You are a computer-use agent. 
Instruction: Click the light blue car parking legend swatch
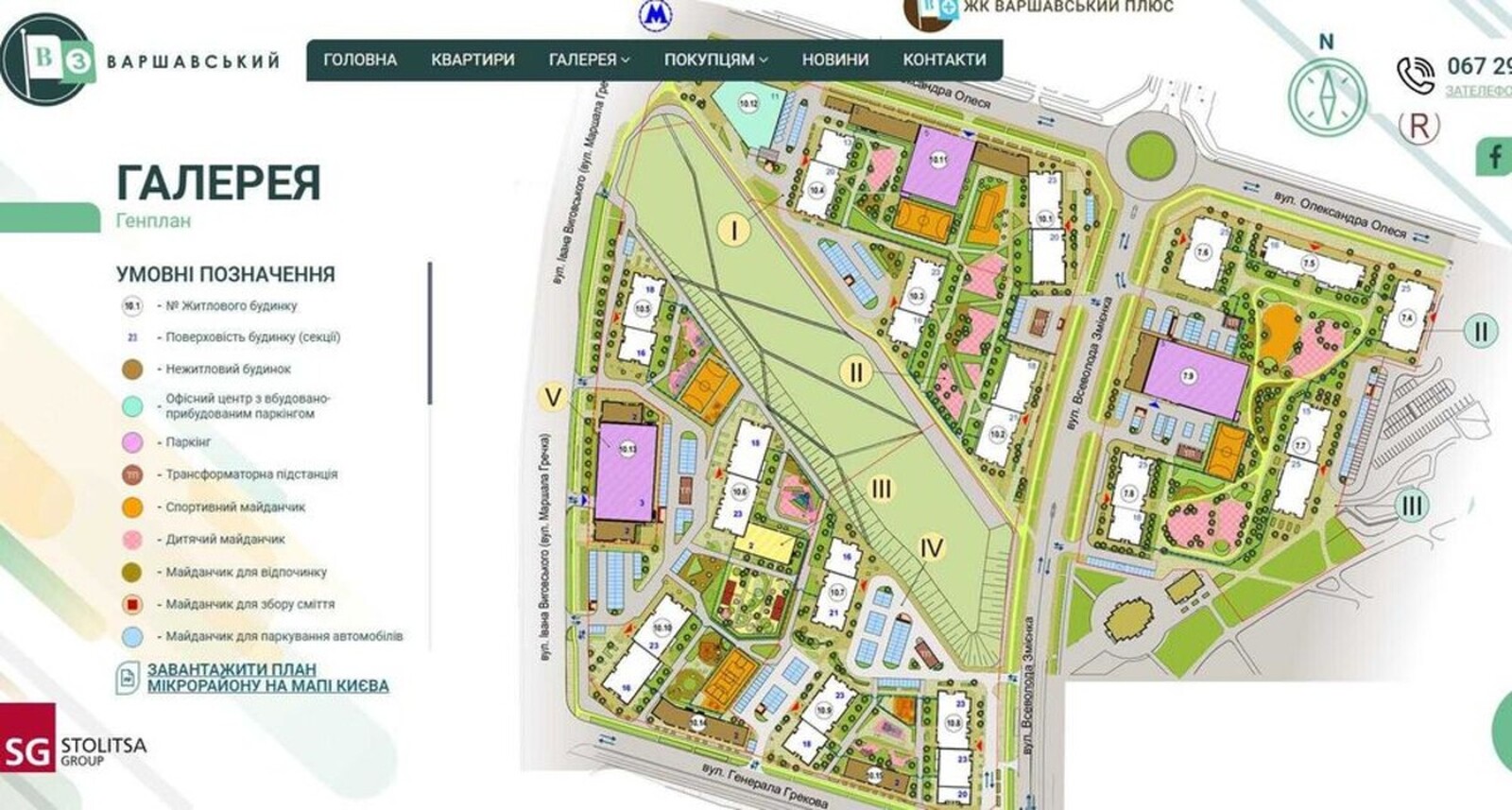pos(132,637)
